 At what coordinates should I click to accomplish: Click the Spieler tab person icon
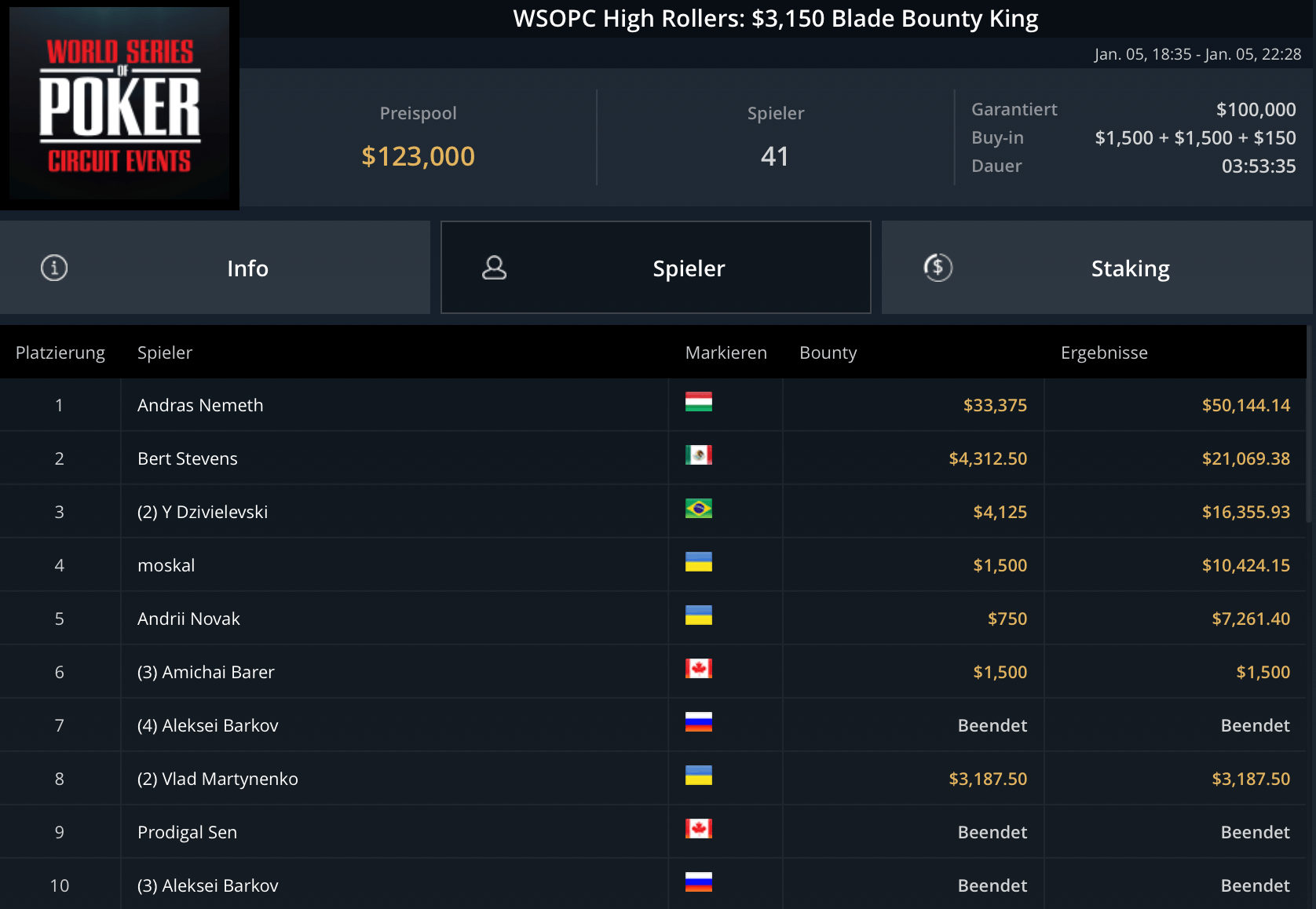[x=494, y=268]
